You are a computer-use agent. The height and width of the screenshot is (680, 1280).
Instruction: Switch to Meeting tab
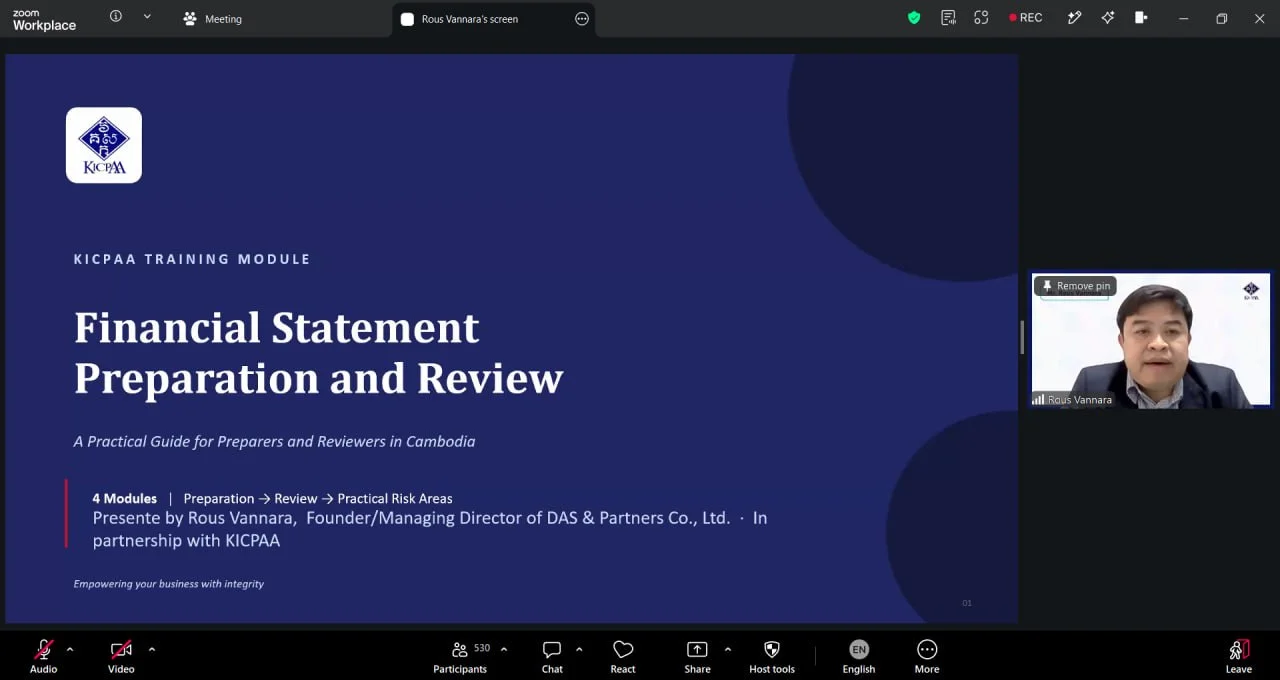213,18
